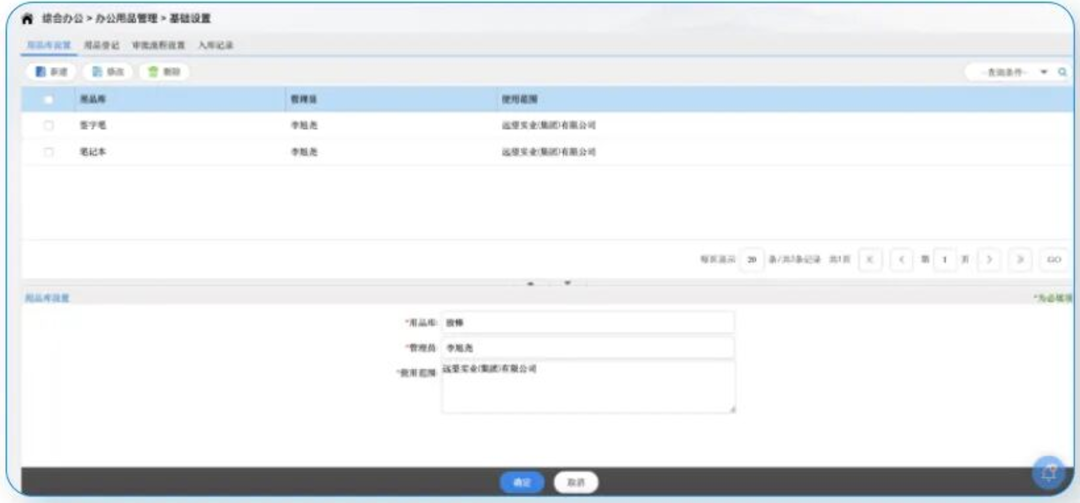Click the 管理员 input field
1080x503 pixels.
(588, 348)
